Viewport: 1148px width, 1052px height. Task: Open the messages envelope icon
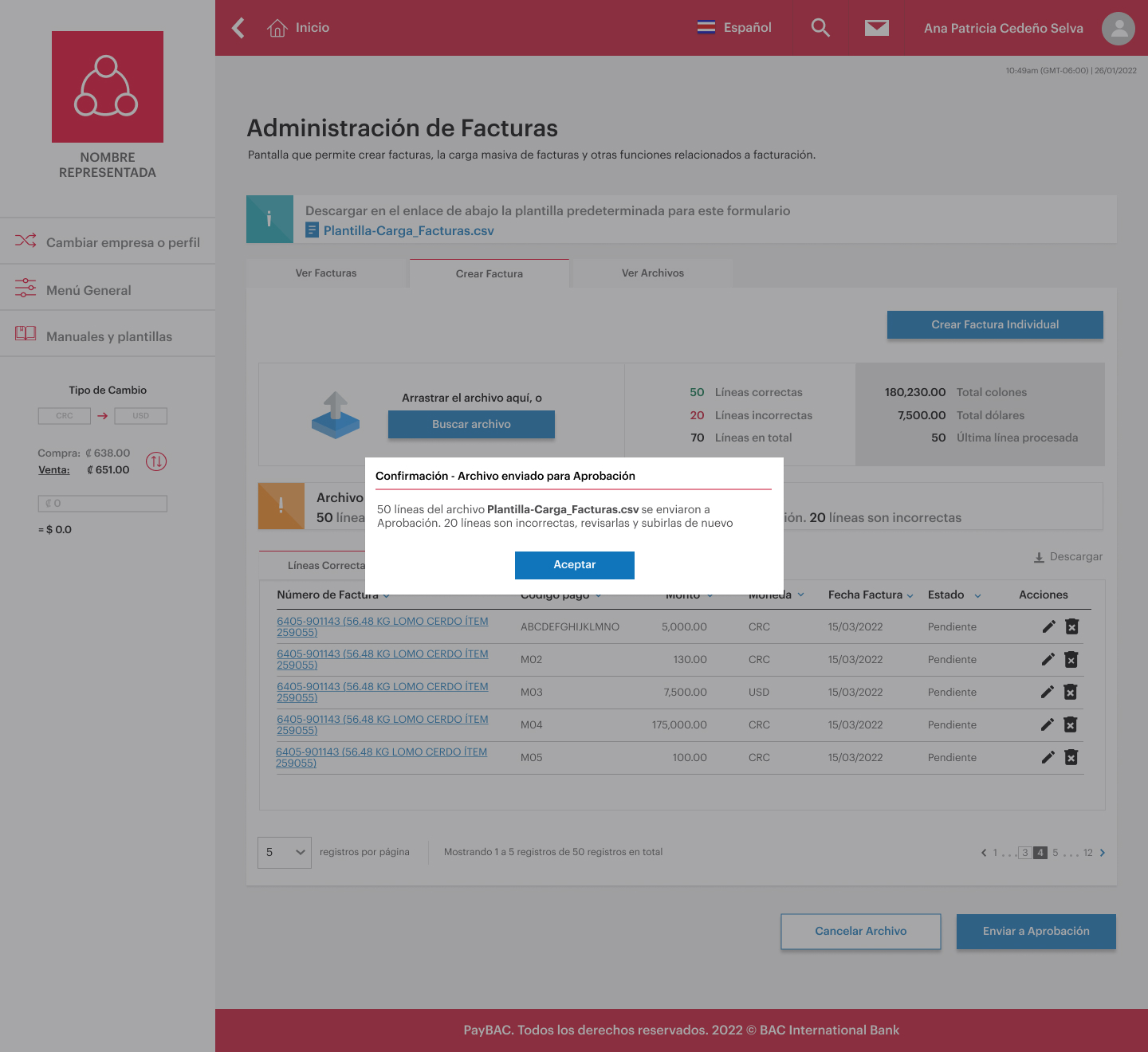click(x=877, y=27)
